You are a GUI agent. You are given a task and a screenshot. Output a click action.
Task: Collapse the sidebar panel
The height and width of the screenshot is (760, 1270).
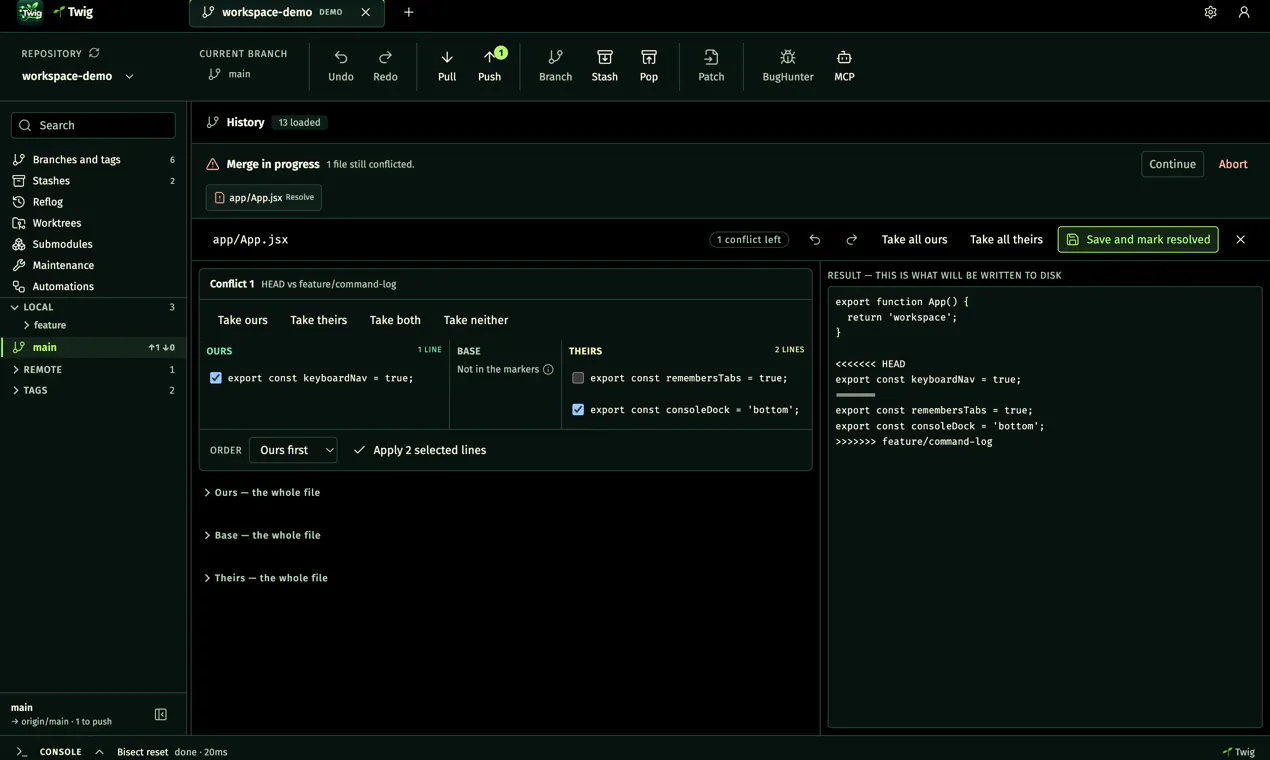161,714
